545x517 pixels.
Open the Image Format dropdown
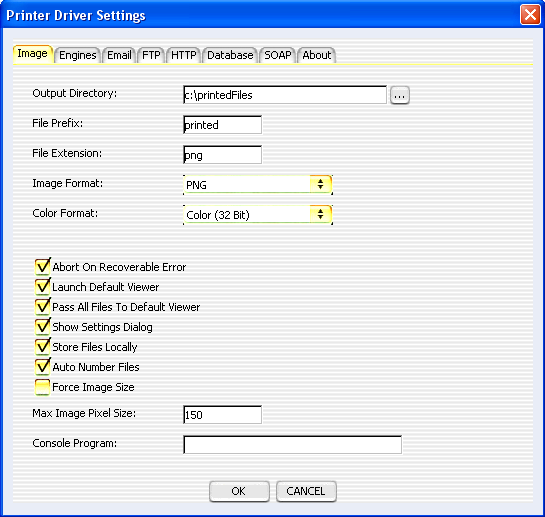[x=258, y=185]
